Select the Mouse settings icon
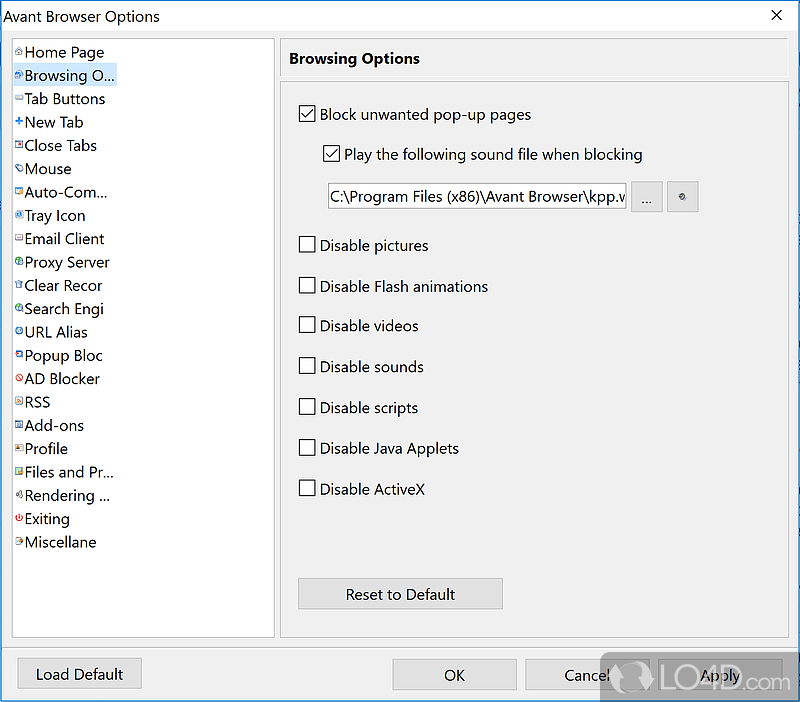The image size is (800, 702). tap(17, 169)
